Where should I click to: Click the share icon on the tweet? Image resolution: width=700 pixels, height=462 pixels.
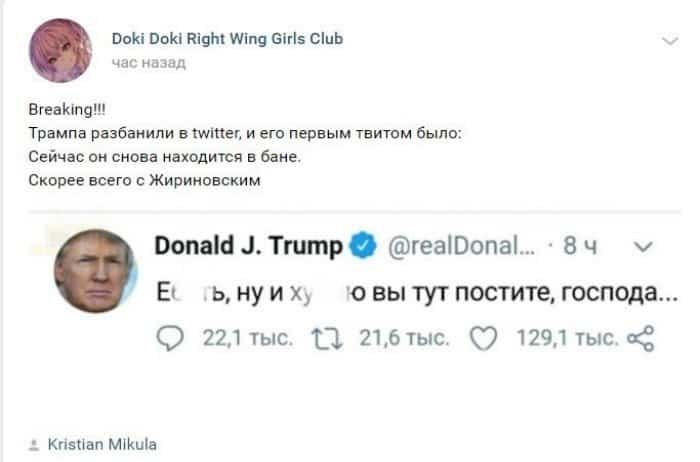coord(641,338)
